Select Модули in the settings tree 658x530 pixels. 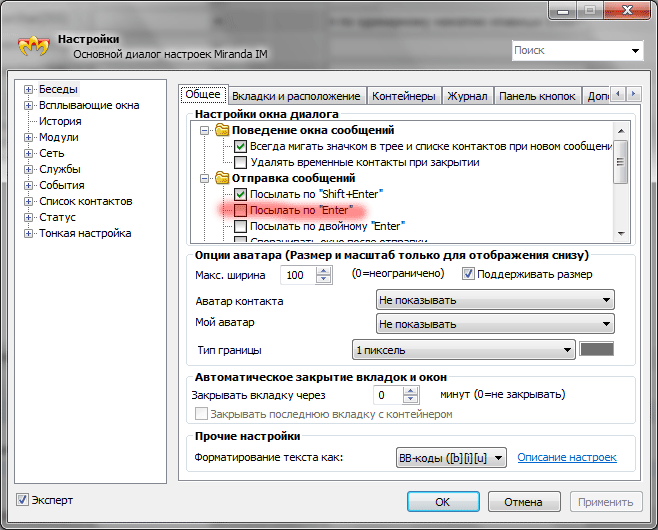click(59, 137)
